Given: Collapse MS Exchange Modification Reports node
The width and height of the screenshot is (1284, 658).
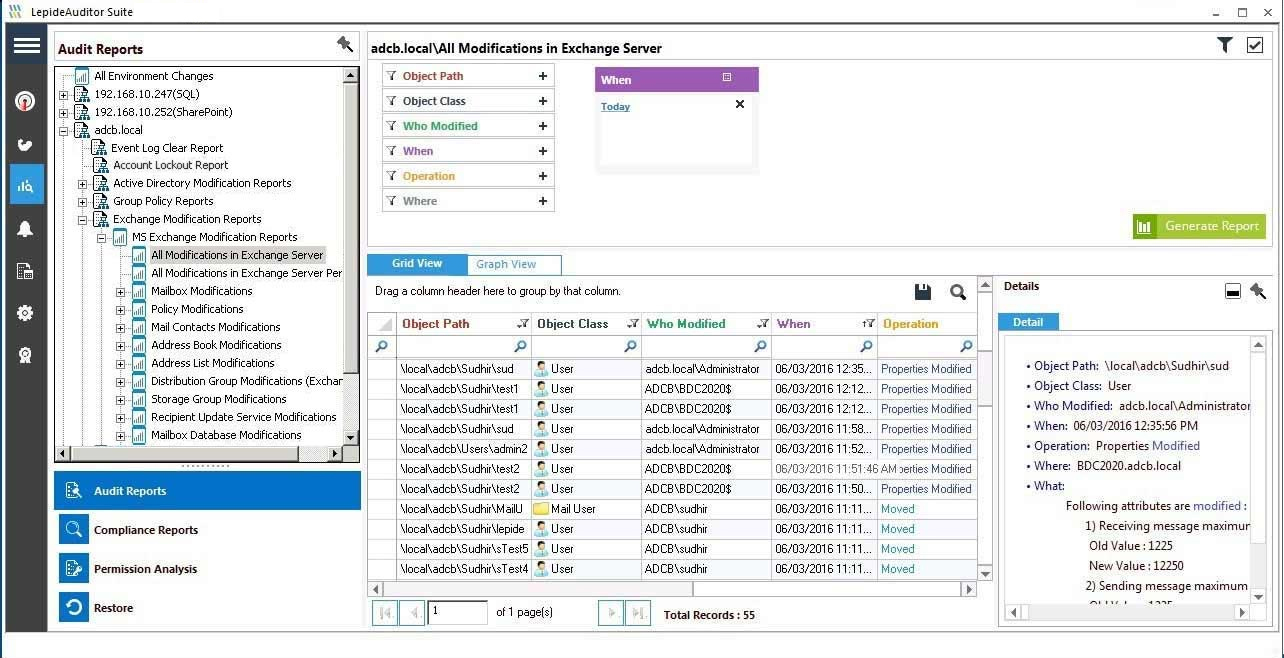Looking at the screenshot, I should click(x=102, y=239).
